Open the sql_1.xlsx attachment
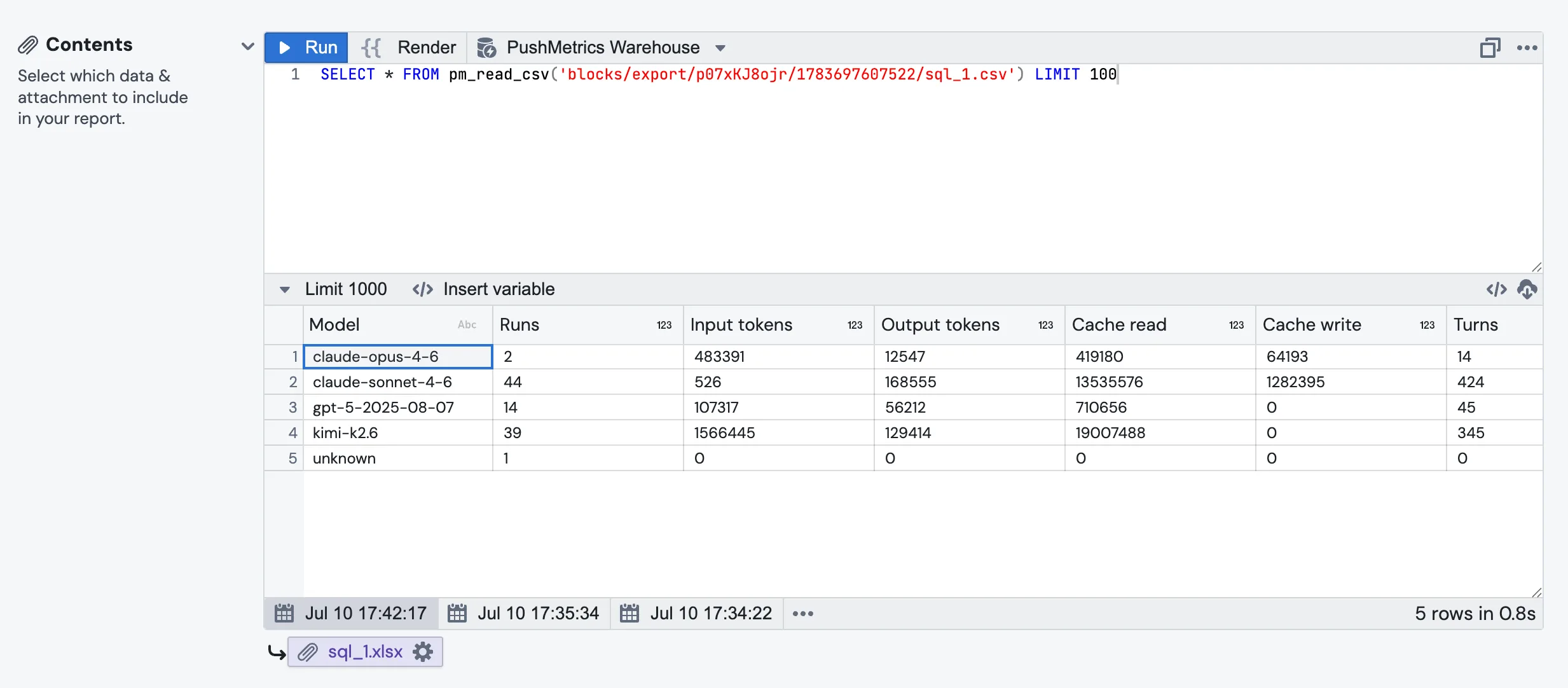Viewport: 1568px width, 688px height. tap(365, 652)
